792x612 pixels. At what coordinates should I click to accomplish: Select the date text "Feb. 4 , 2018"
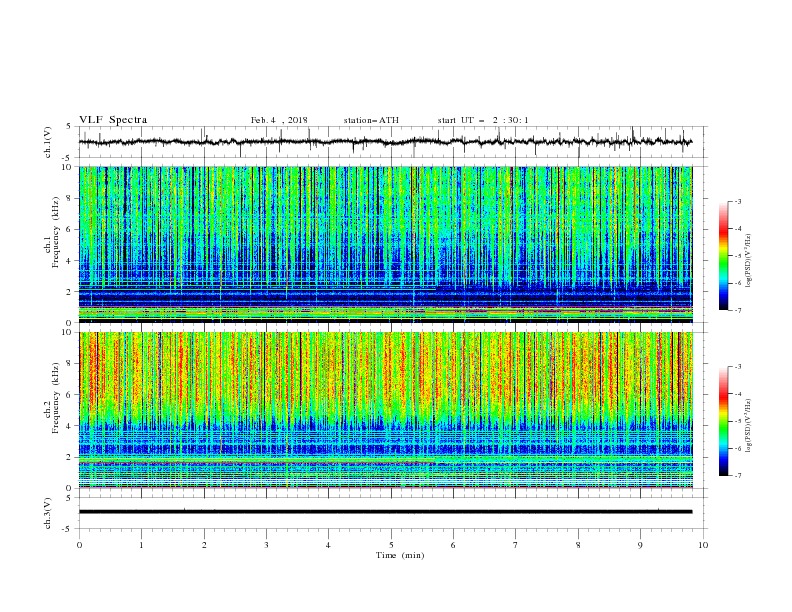pyautogui.click(x=279, y=120)
